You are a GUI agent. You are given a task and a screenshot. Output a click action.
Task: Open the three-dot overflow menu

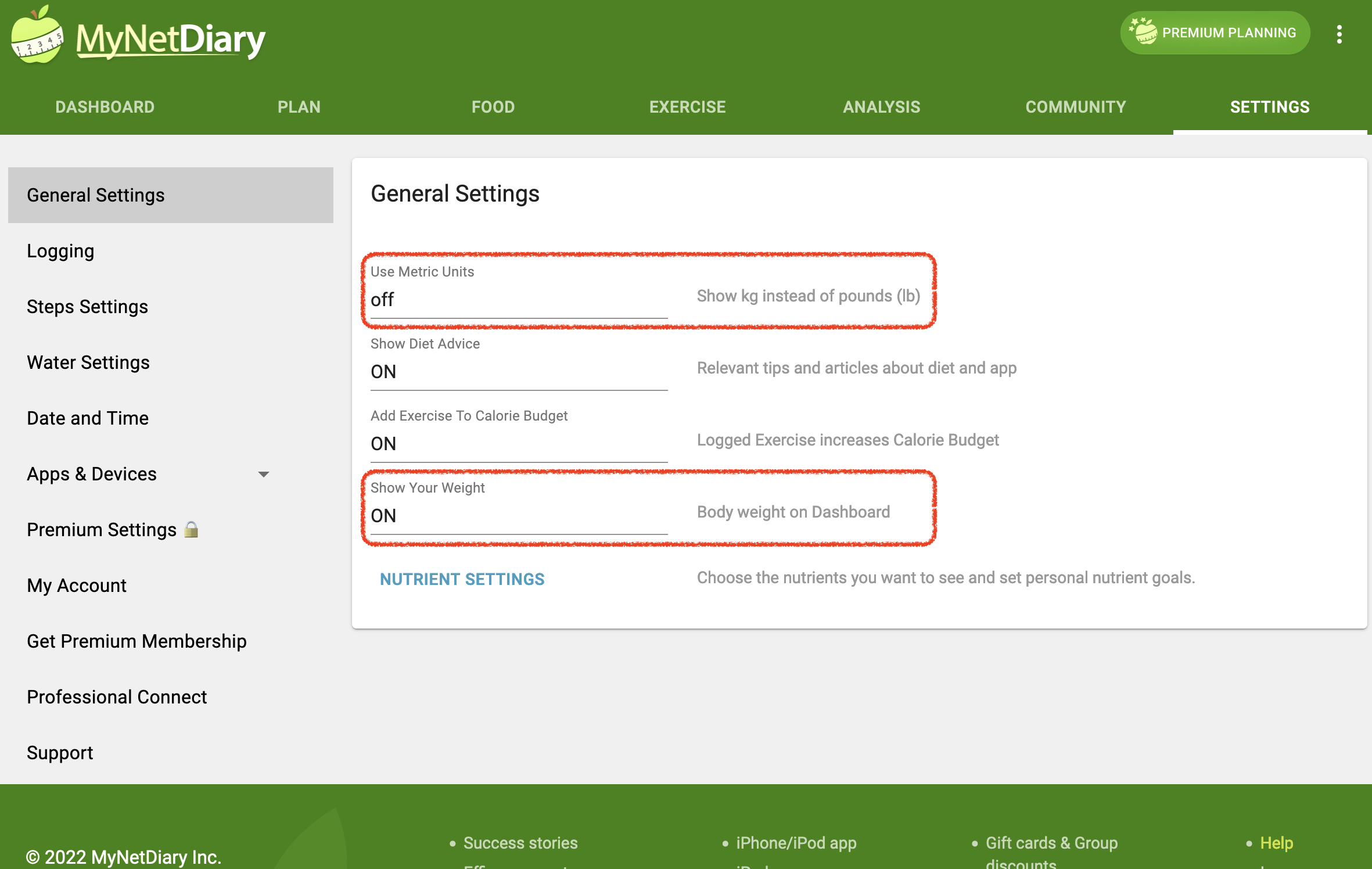tap(1339, 34)
